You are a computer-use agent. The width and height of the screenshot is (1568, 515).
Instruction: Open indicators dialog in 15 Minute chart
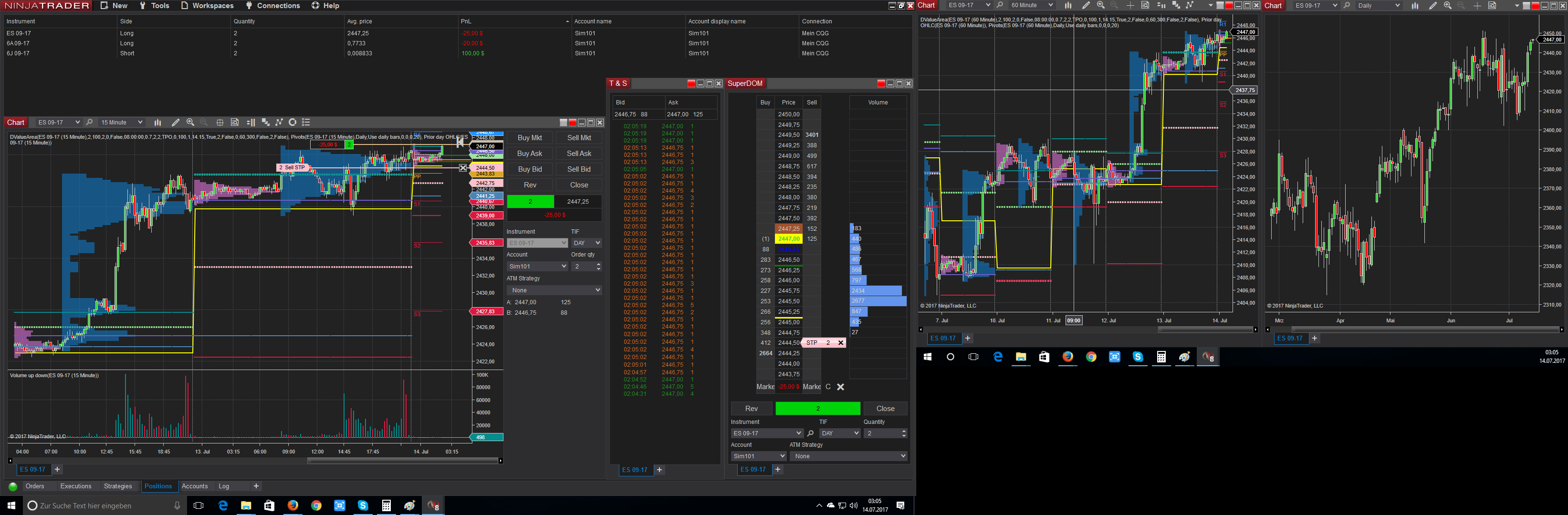coord(265,122)
